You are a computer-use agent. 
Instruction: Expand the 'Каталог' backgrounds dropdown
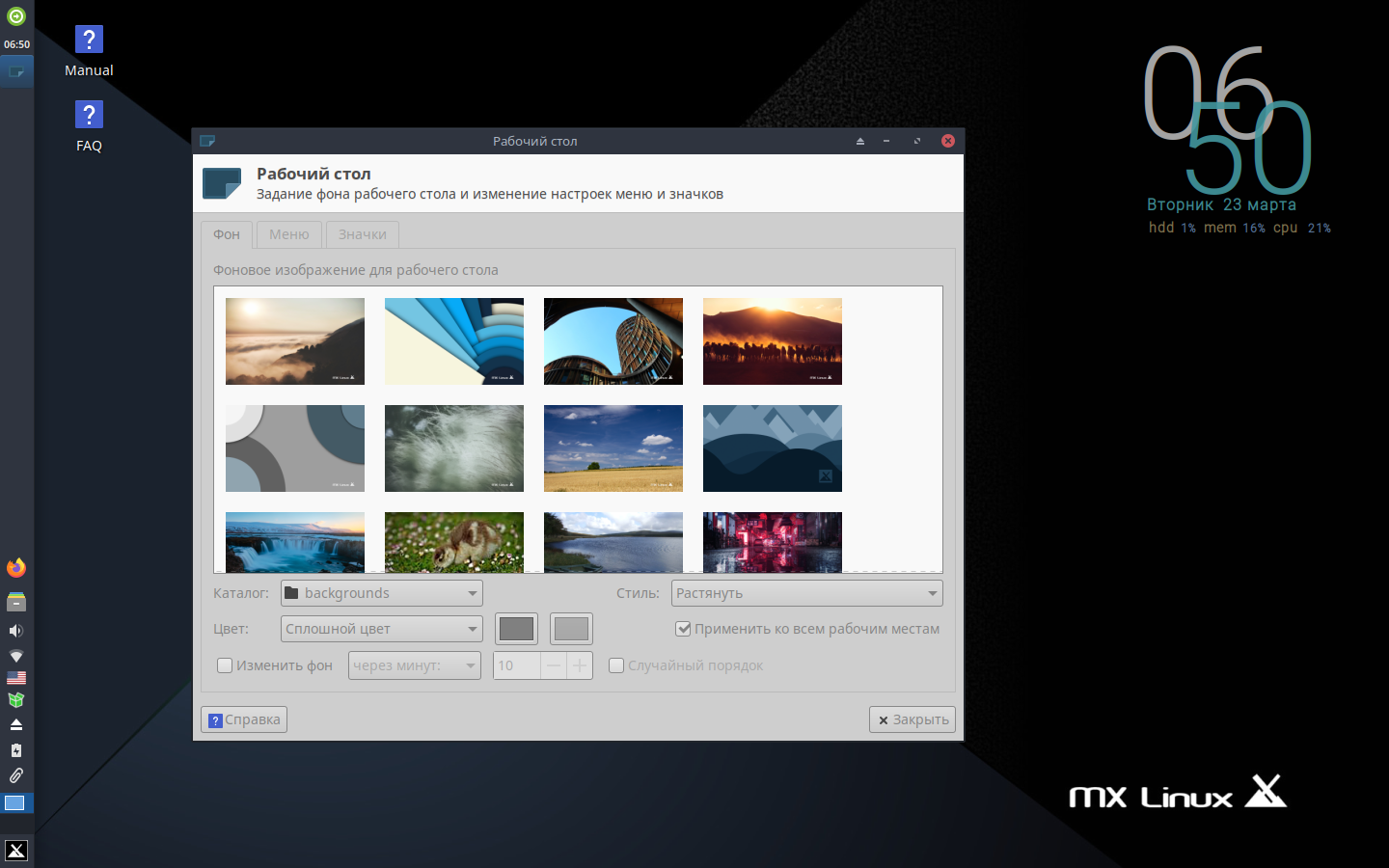[381, 593]
